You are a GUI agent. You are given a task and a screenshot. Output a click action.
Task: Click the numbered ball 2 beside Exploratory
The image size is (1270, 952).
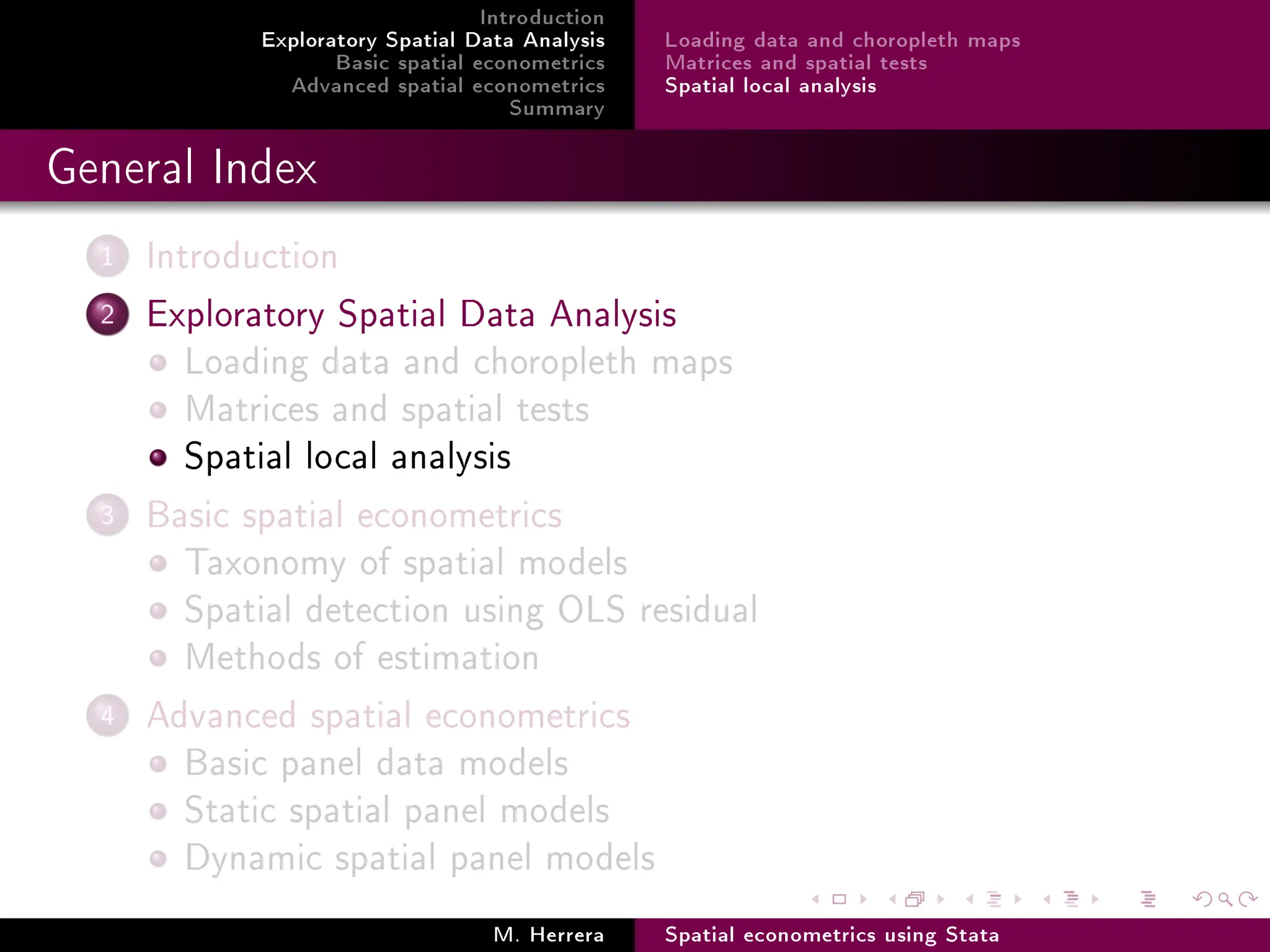[107, 314]
